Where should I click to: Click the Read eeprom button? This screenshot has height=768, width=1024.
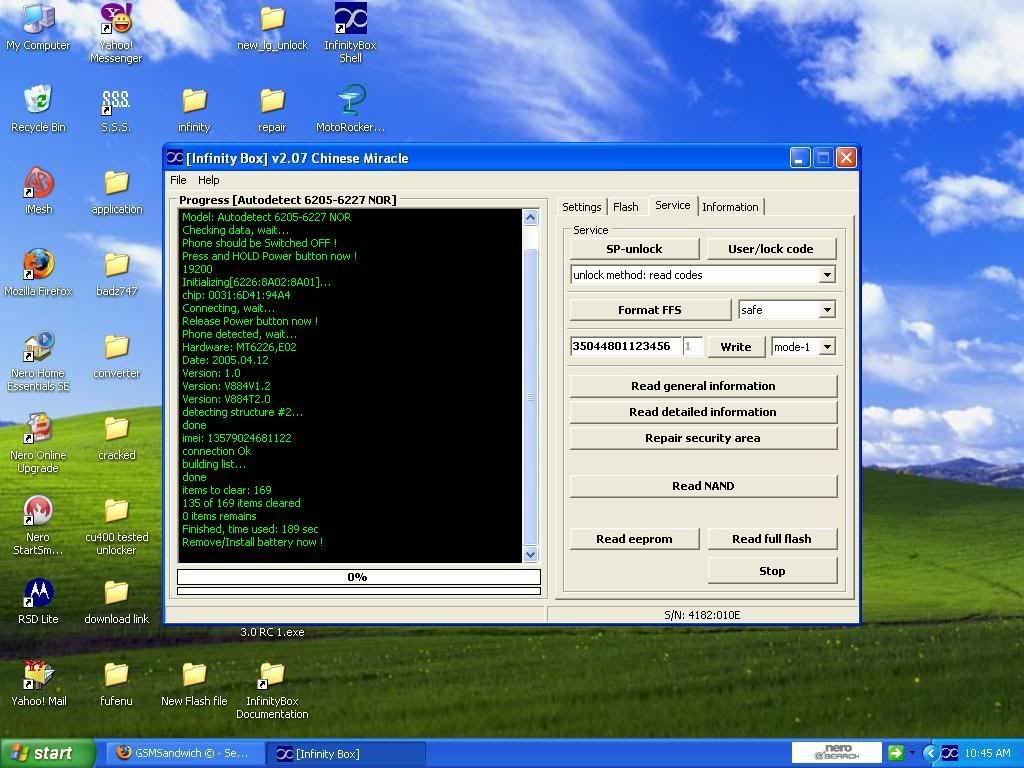[634, 539]
